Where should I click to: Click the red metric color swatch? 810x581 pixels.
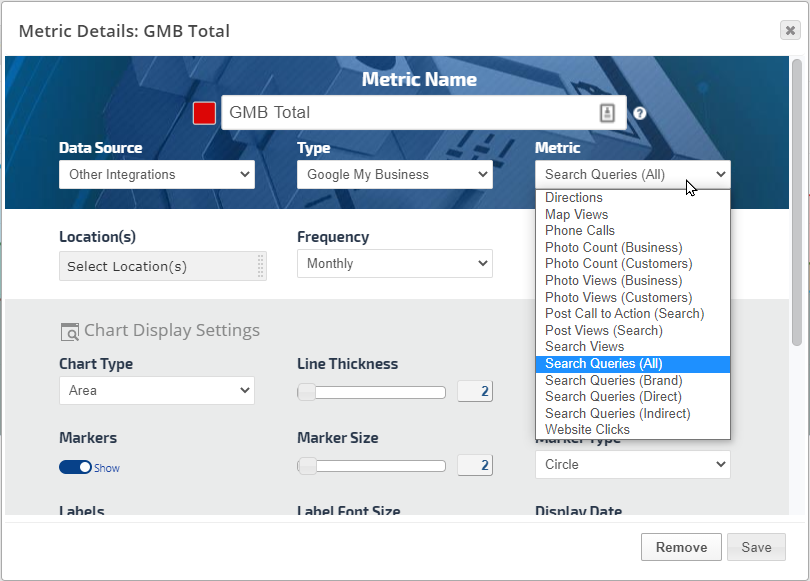tap(204, 113)
